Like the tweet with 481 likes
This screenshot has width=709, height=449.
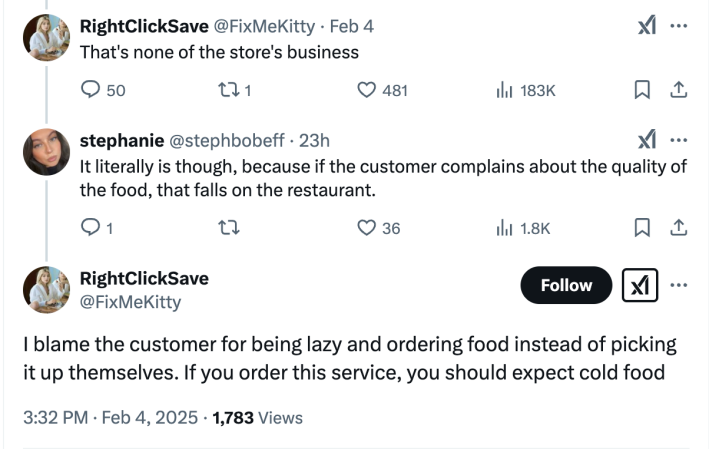pos(367,90)
